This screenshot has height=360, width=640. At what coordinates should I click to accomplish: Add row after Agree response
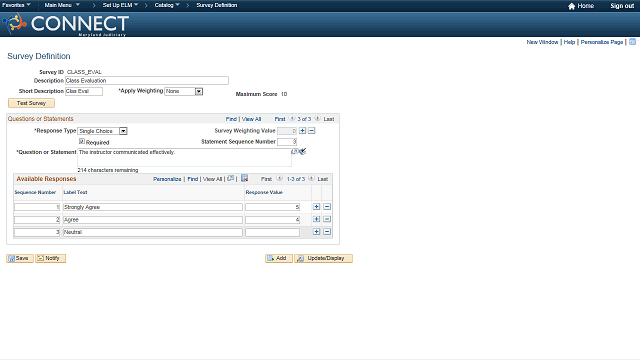[316, 219]
